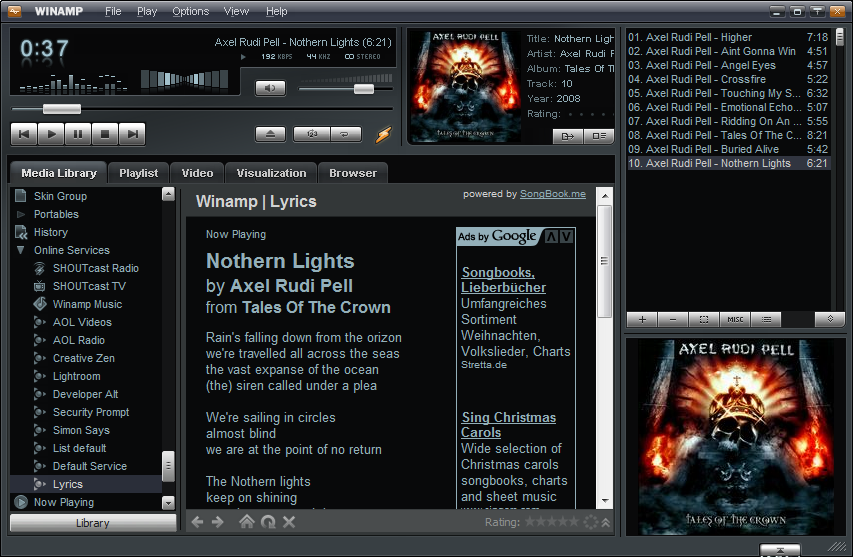Start playback with the Play button

(51, 134)
